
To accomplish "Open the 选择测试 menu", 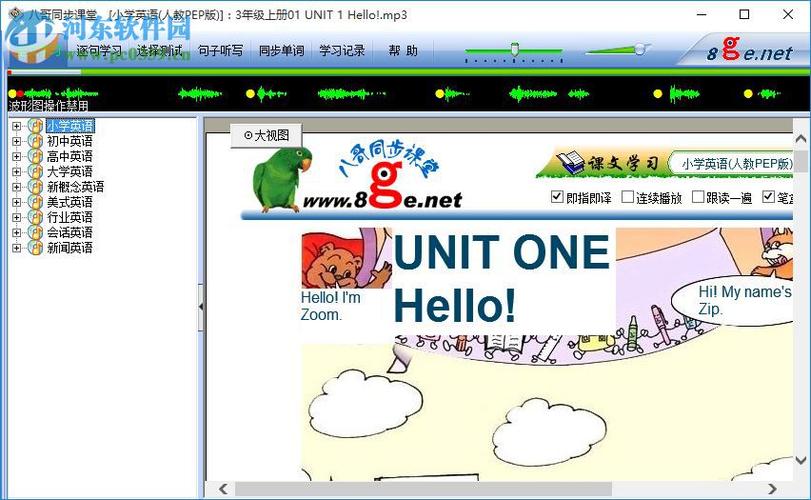I will (x=159, y=51).
